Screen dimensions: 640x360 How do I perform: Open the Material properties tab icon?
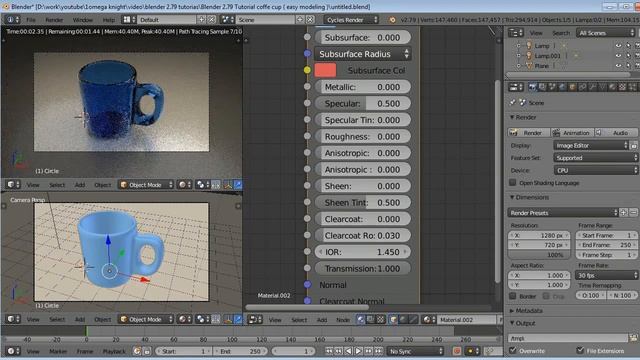pos(612,87)
